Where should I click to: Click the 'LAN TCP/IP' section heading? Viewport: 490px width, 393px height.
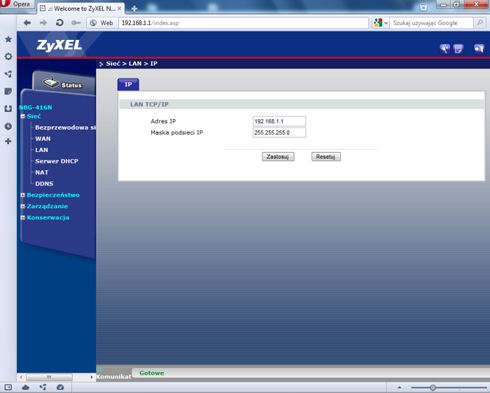[x=149, y=104]
